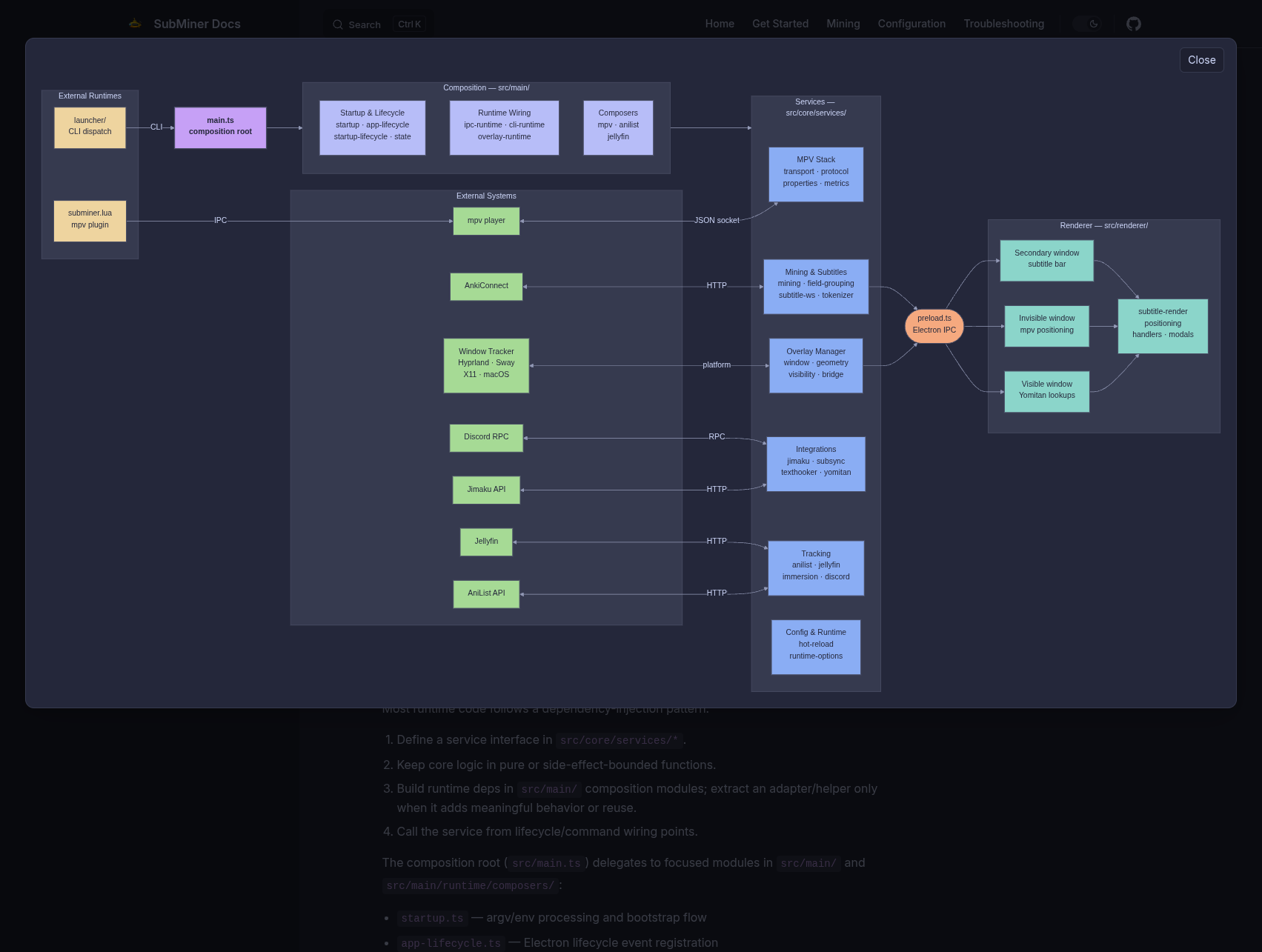Click the preload.ts Electron IPC node

(x=934, y=324)
